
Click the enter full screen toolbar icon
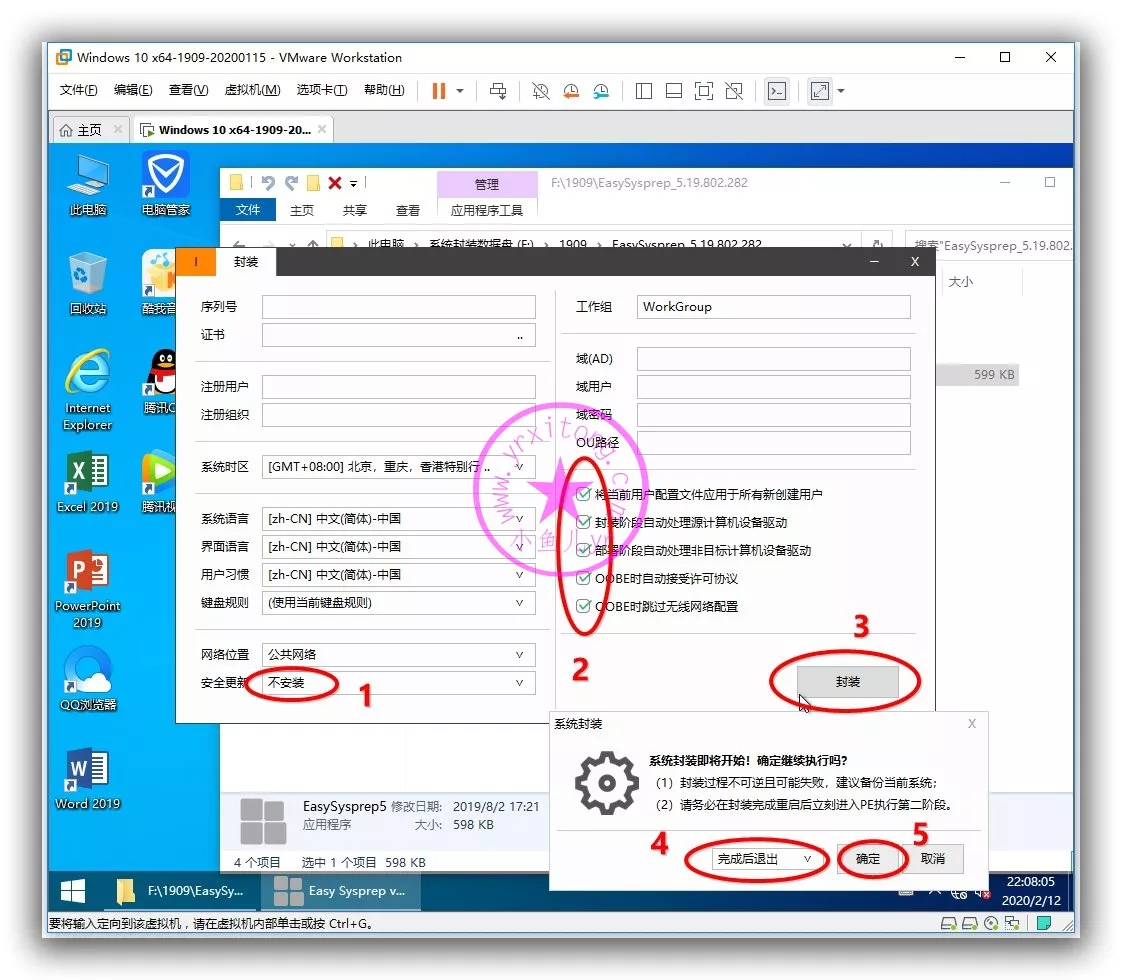tap(819, 91)
